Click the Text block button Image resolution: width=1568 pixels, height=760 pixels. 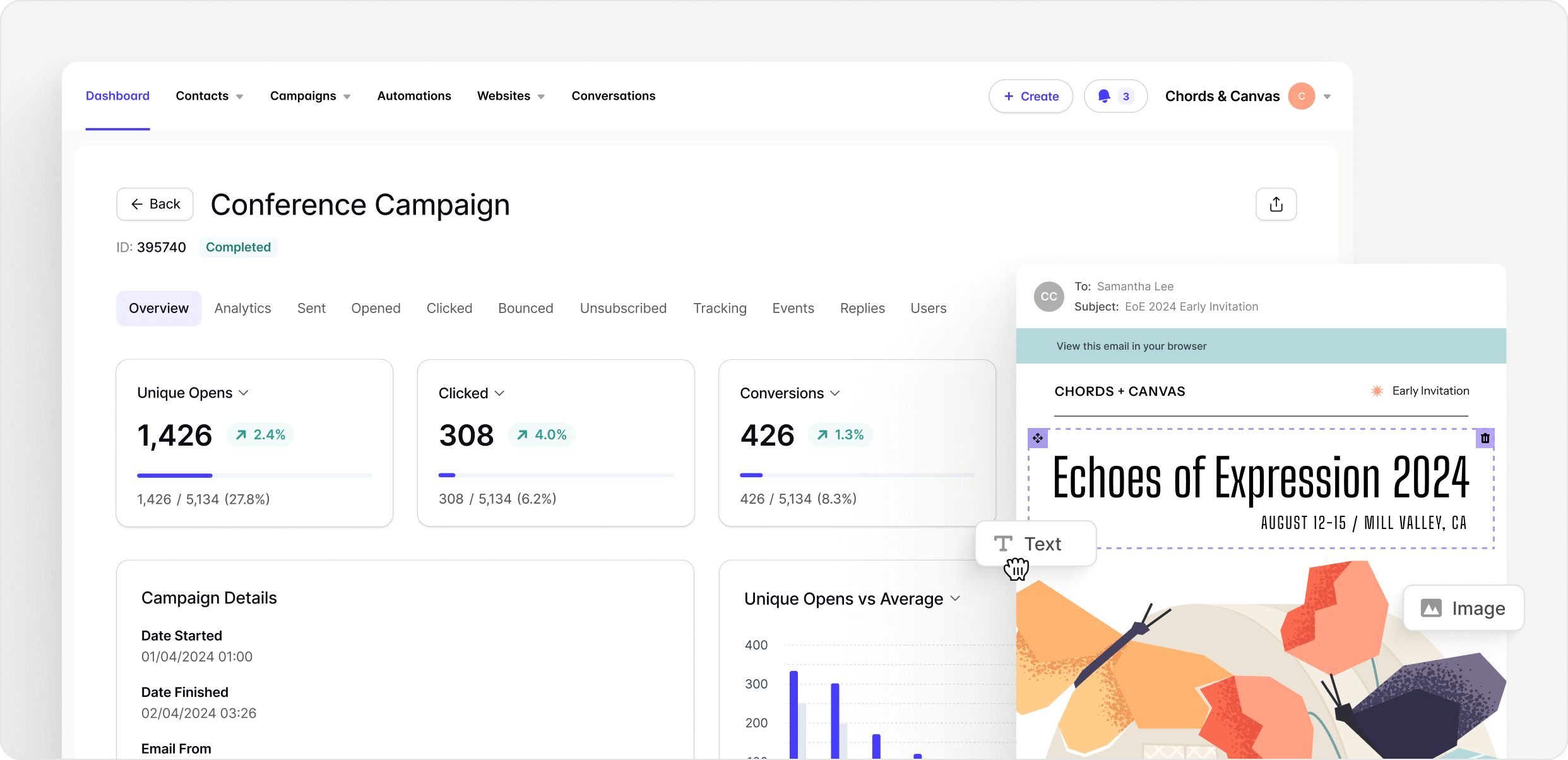point(1035,543)
